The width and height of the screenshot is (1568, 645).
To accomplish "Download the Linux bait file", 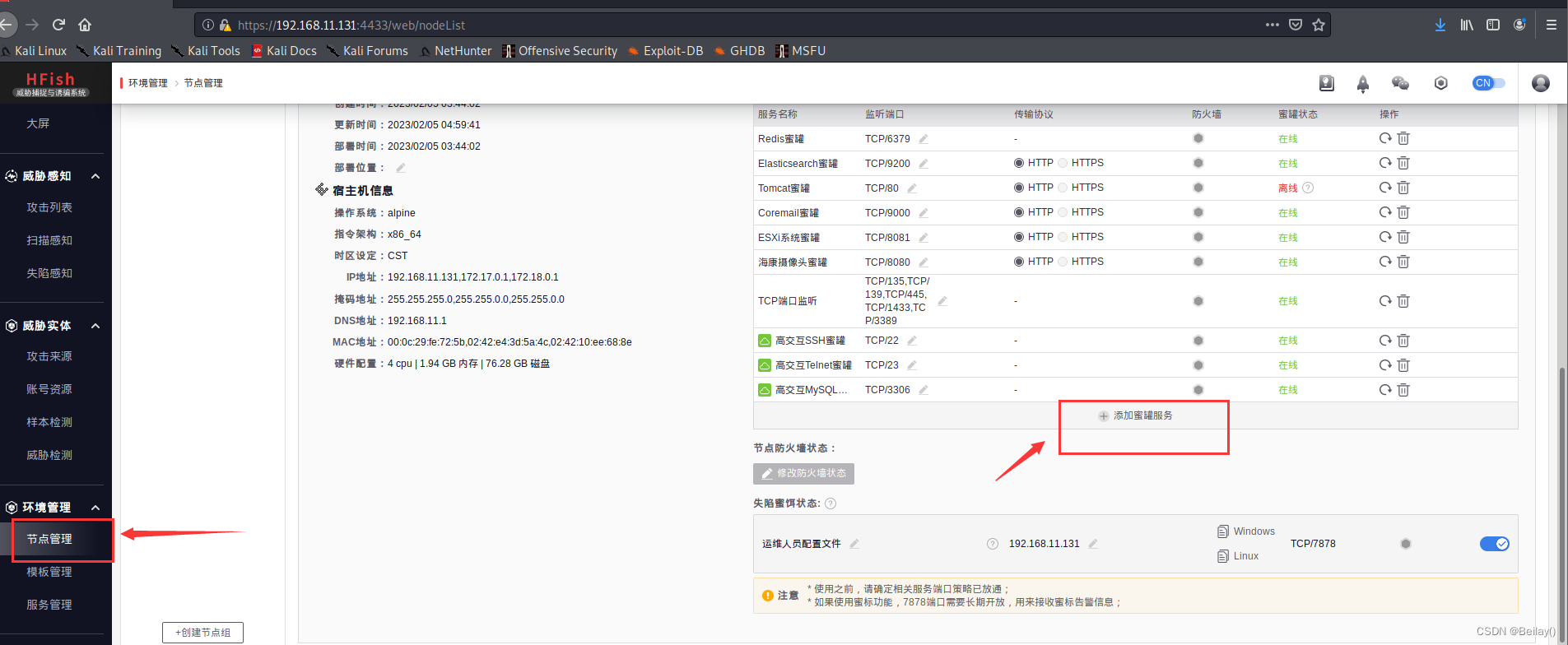I will click(1238, 556).
